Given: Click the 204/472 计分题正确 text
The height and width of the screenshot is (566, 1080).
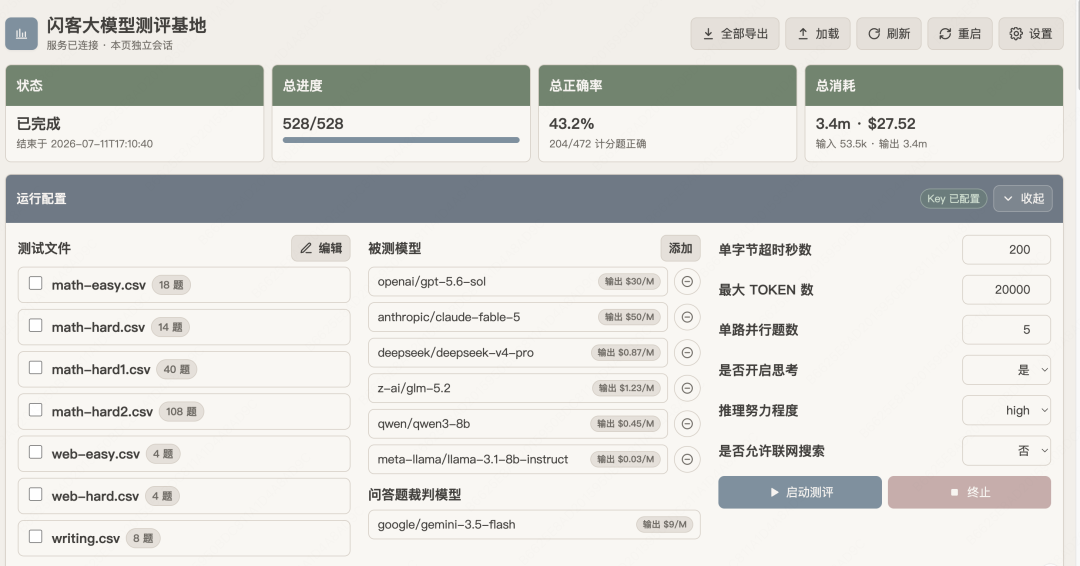Looking at the screenshot, I should (x=597, y=144).
